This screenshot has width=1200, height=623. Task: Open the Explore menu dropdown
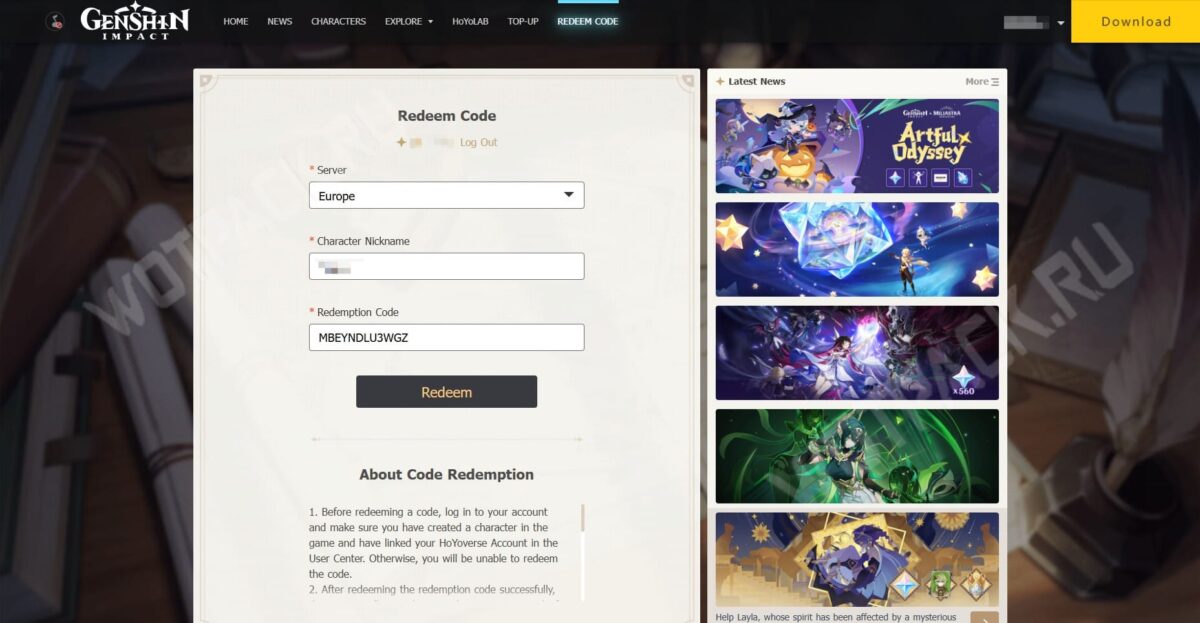(x=408, y=21)
